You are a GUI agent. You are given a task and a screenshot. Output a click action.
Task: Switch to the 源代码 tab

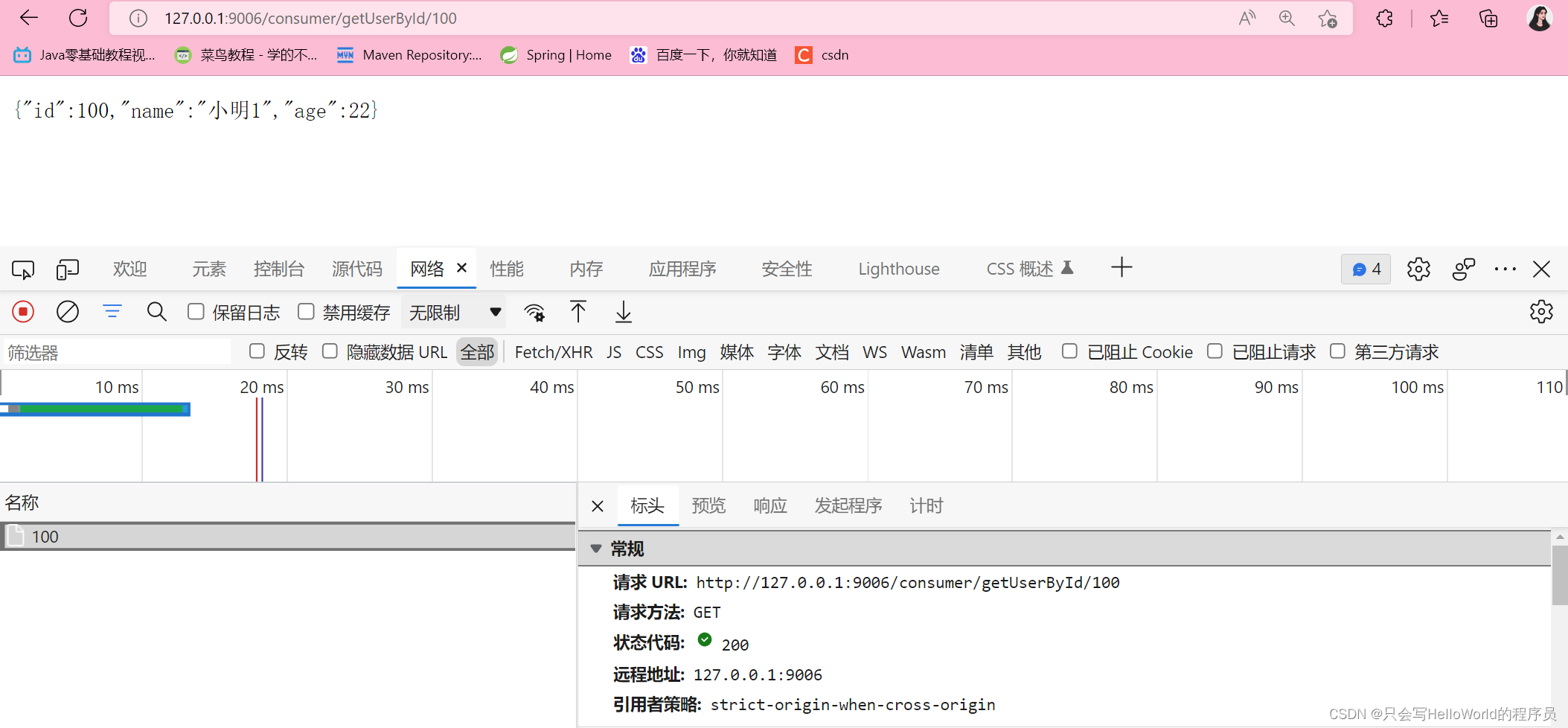pos(357,269)
